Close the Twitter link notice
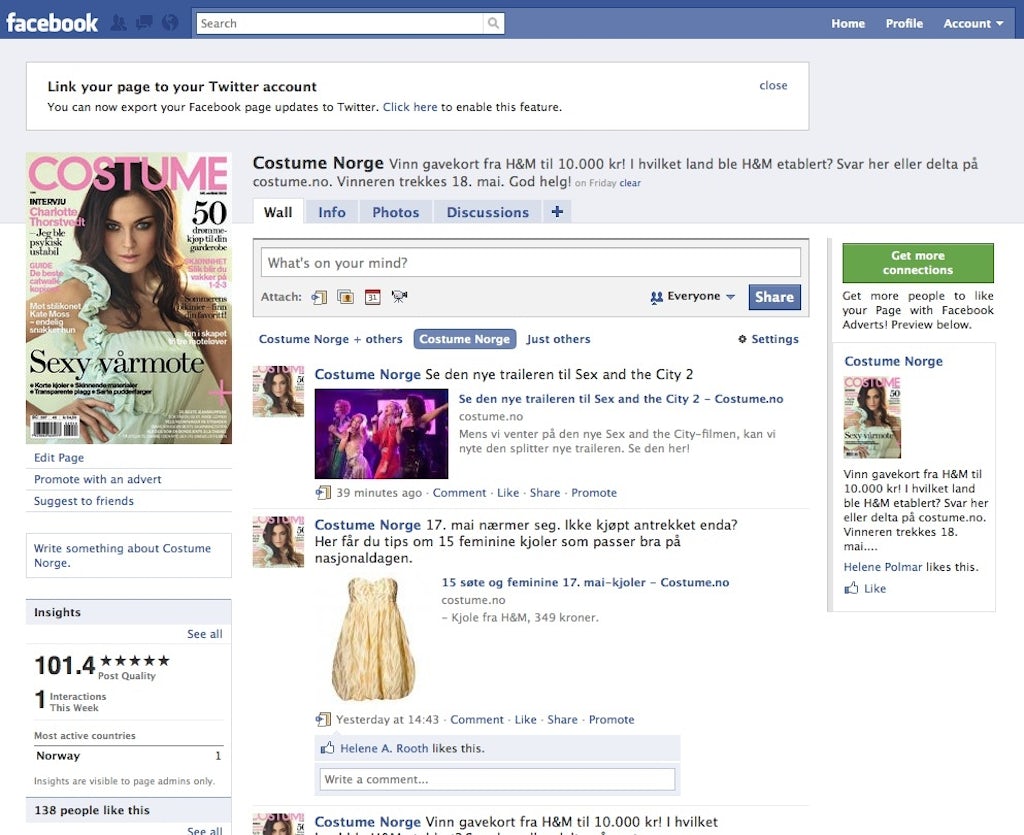Image resolution: width=1024 pixels, height=835 pixels. point(773,86)
